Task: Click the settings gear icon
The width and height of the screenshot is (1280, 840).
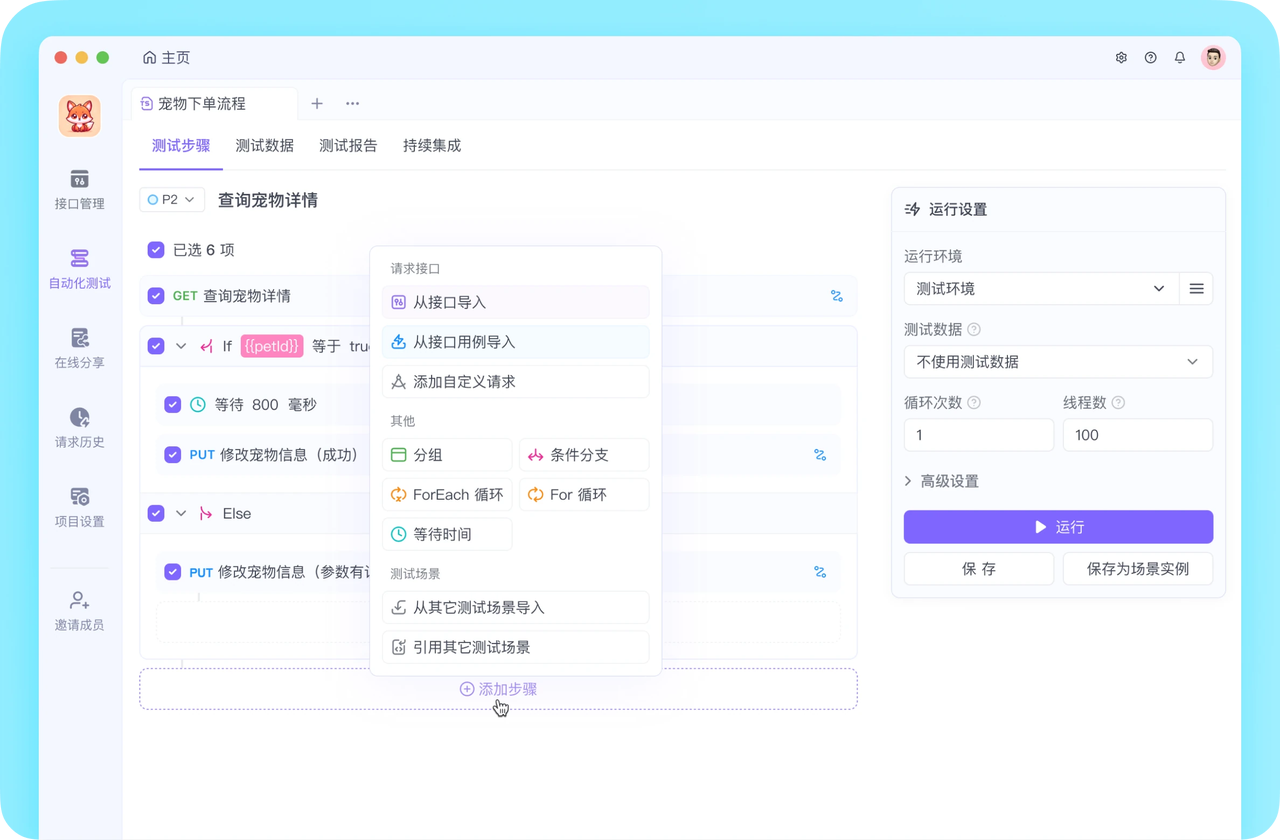Action: (x=1121, y=57)
